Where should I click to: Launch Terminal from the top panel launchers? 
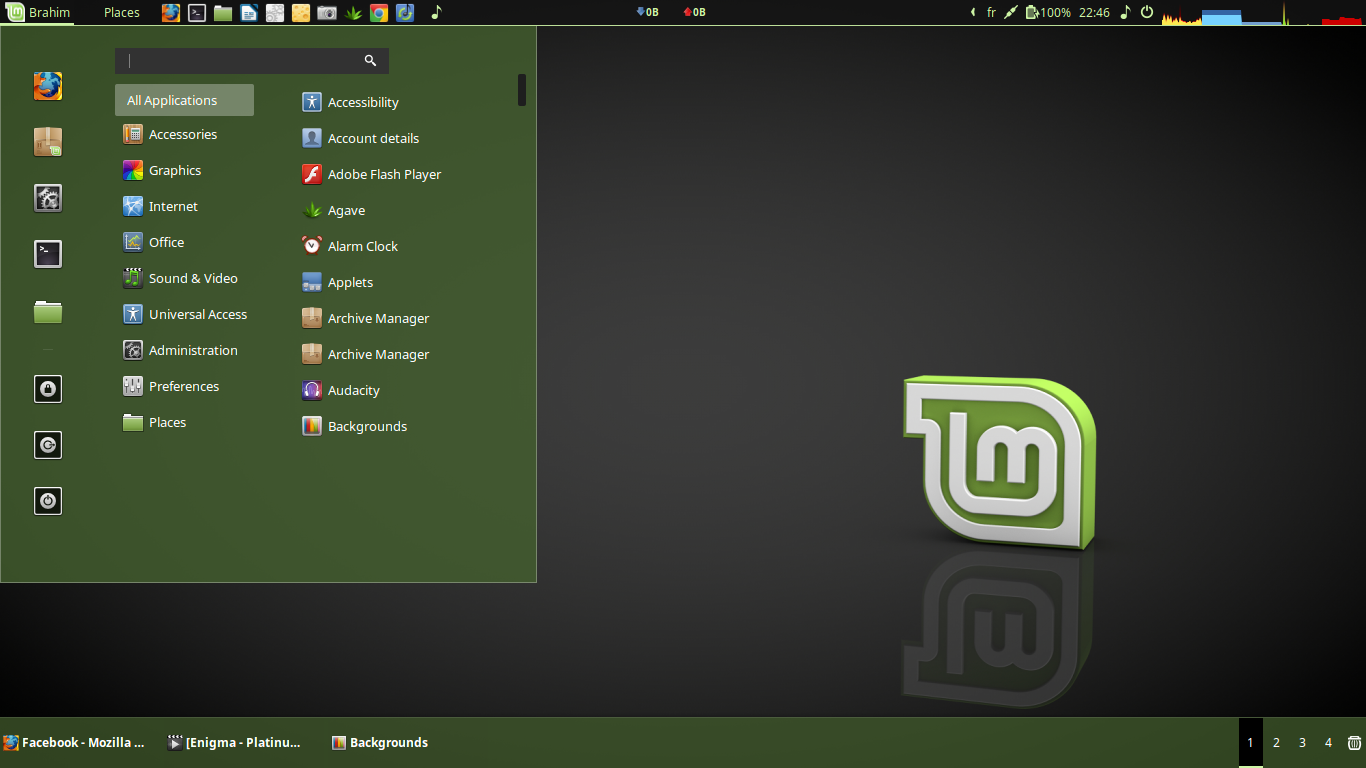click(197, 13)
